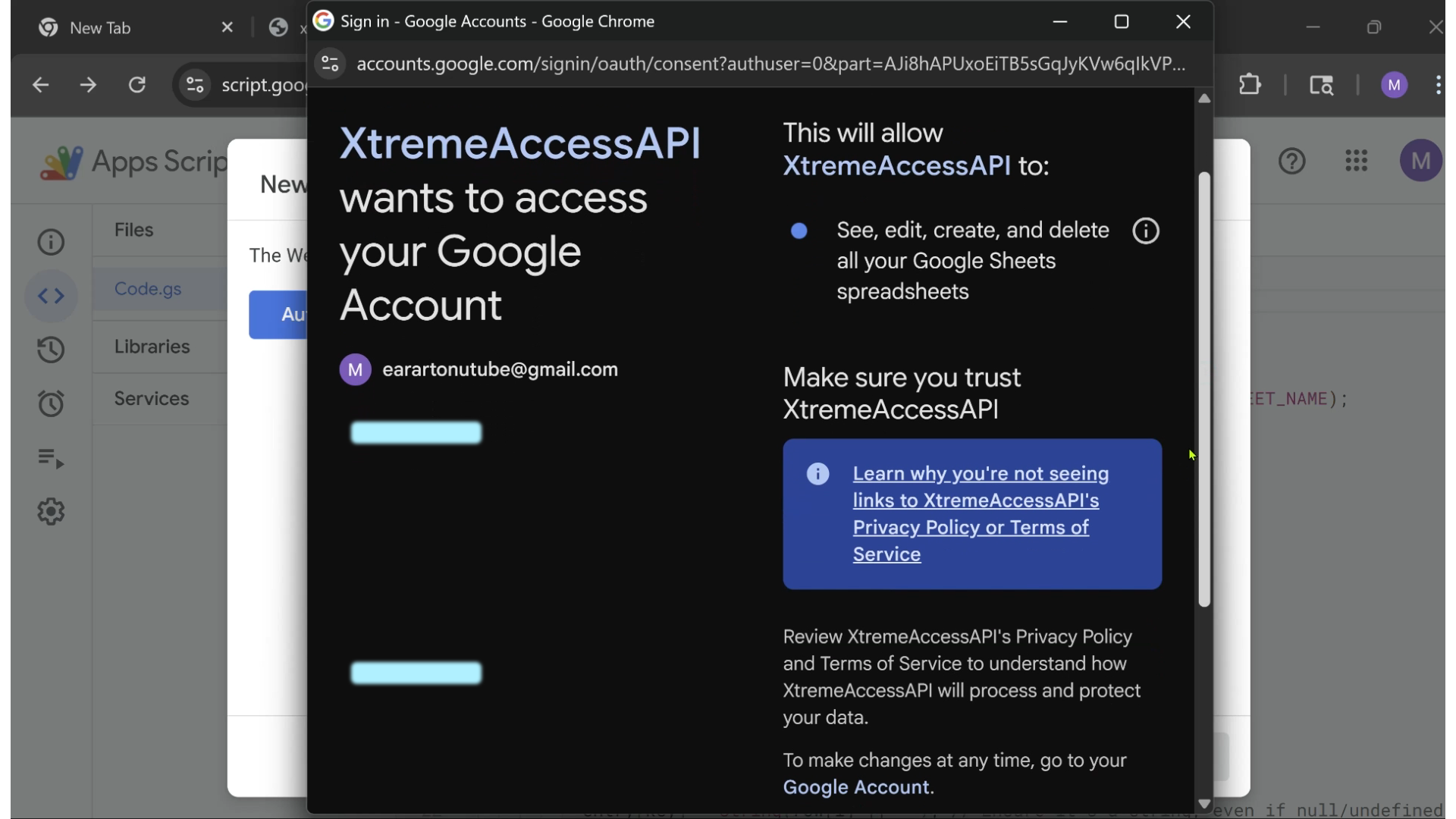Click the XtremeAccessAPI app name in the heading

click(x=519, y=143)
